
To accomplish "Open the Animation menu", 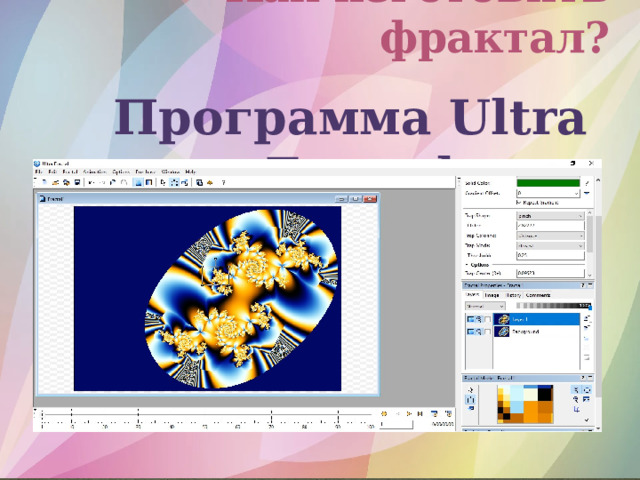I will (95, 172).
